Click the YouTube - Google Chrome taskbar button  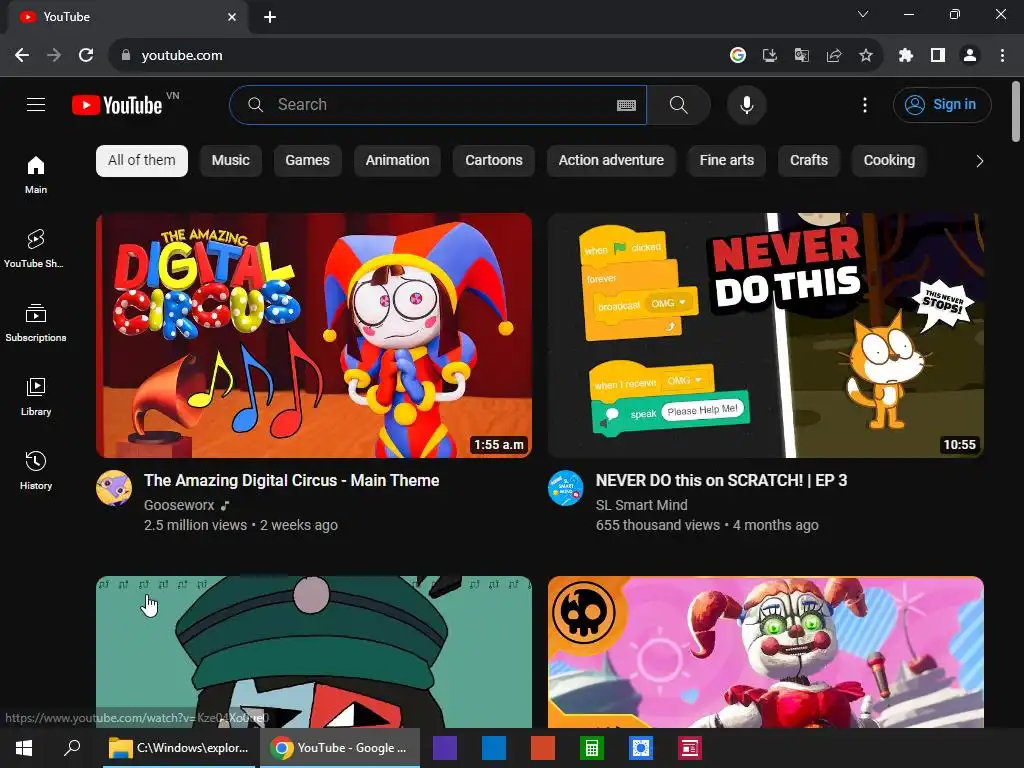coord(340,748)
